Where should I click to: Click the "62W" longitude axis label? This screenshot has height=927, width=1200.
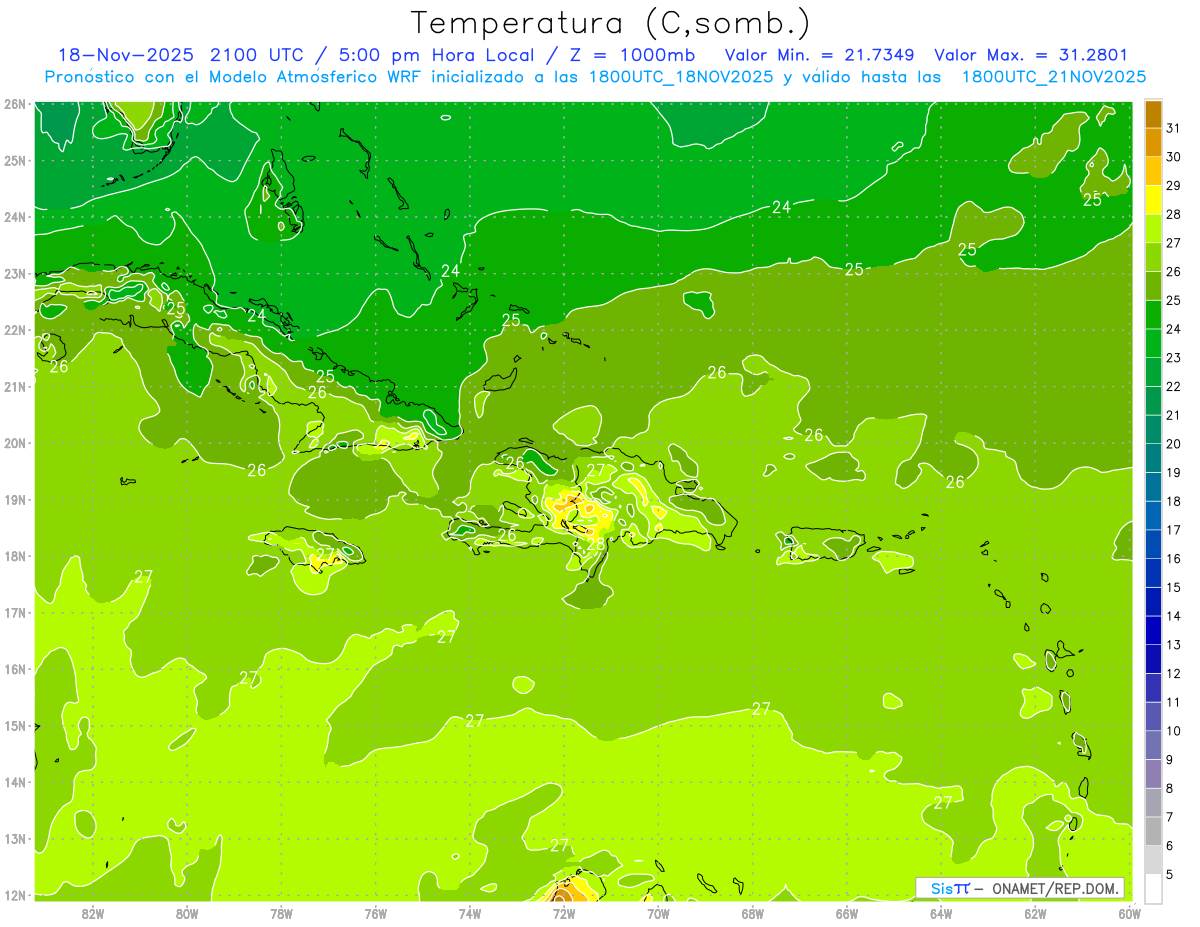click(x=1035, y=912)
